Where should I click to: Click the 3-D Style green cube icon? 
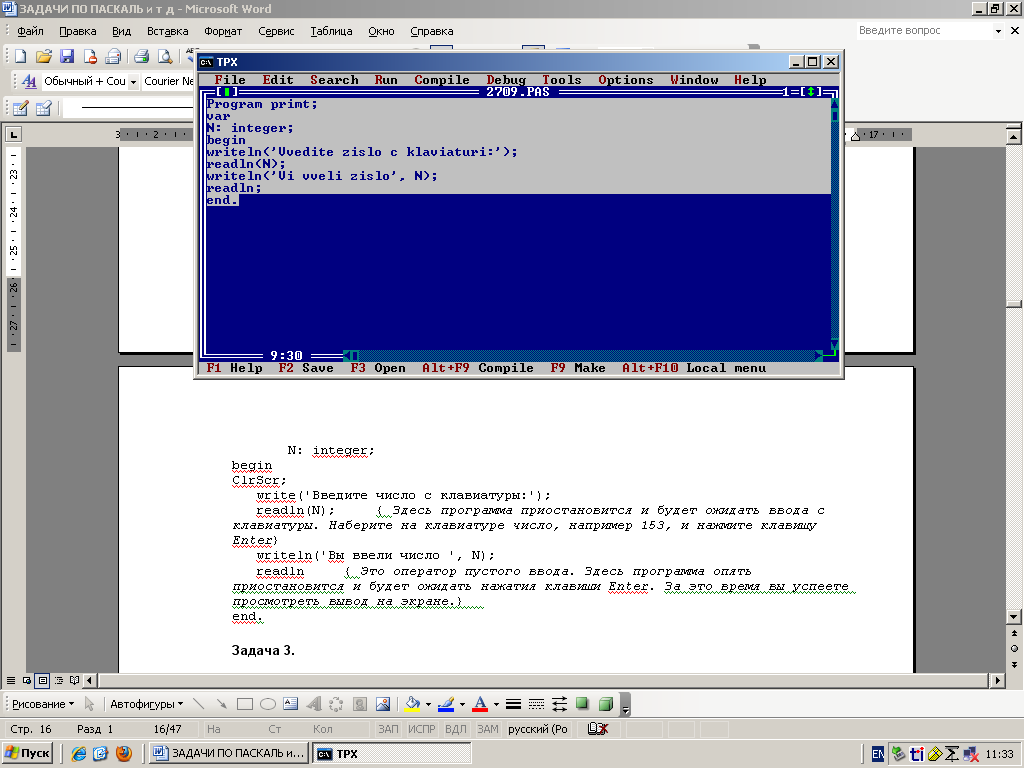pyautogui.click(x=605, y=704)
